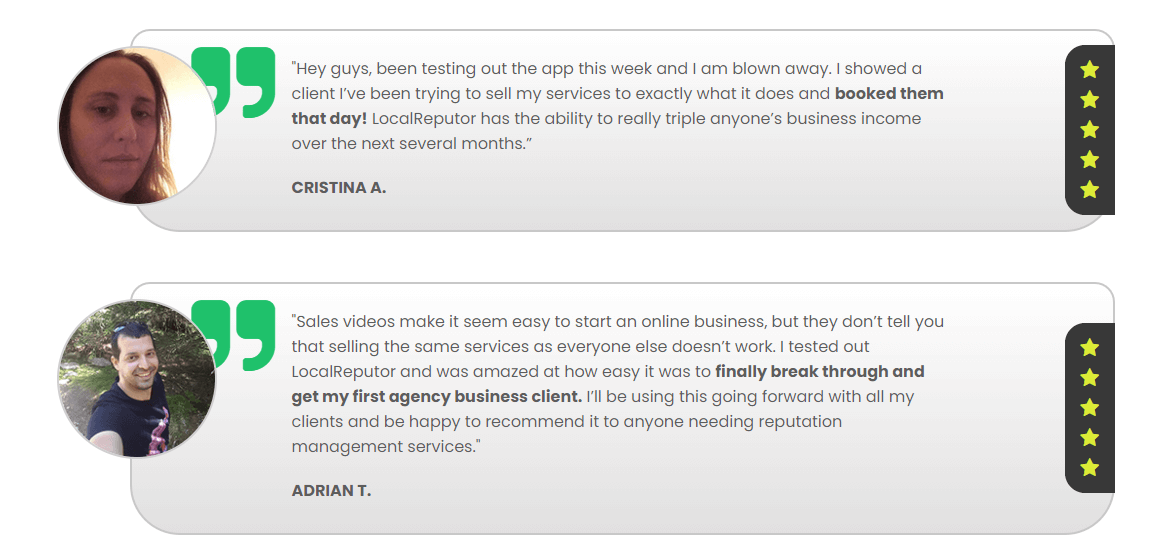Click the fourth star in Cristina's rating

point(1089,160)
